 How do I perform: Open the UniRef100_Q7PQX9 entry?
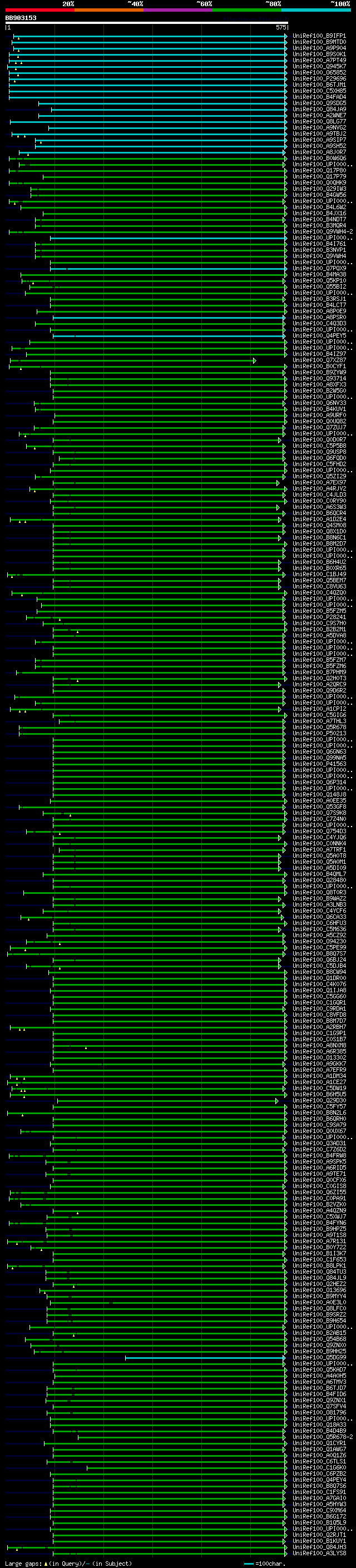click(319, 269)
